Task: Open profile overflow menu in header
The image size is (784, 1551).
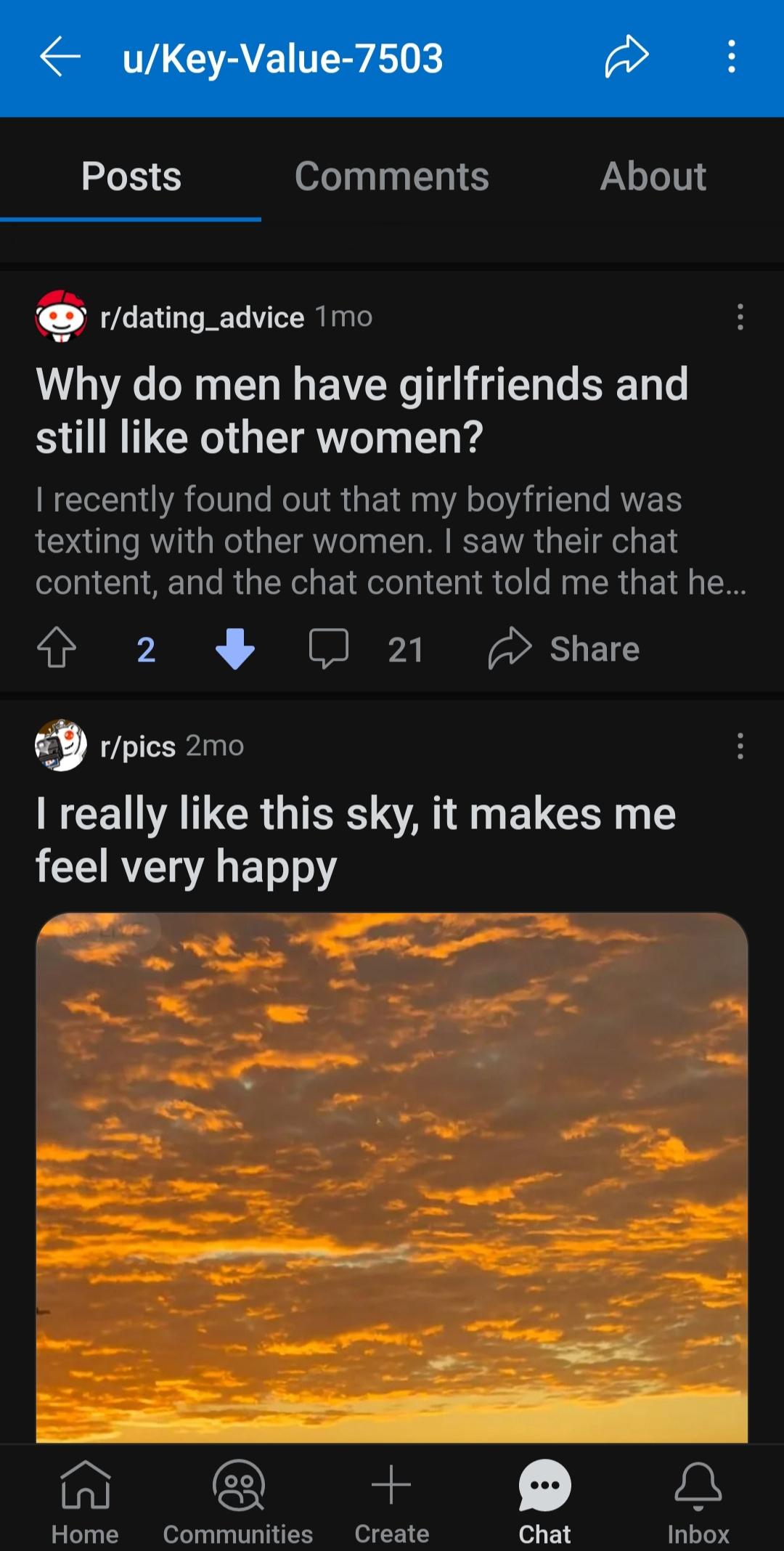Action: 732,57
